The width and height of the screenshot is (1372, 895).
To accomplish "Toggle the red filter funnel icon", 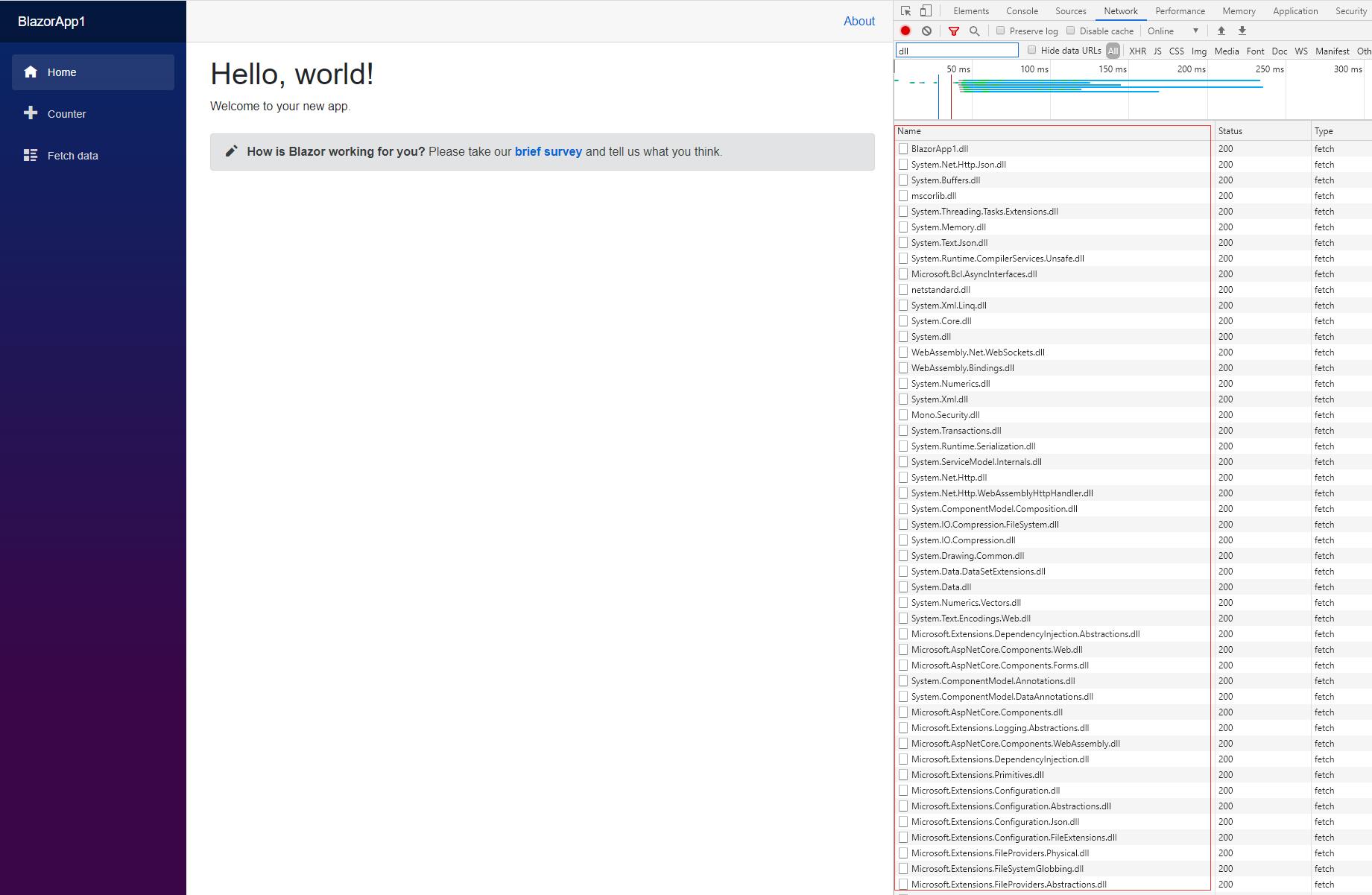I will coord(954,31).
